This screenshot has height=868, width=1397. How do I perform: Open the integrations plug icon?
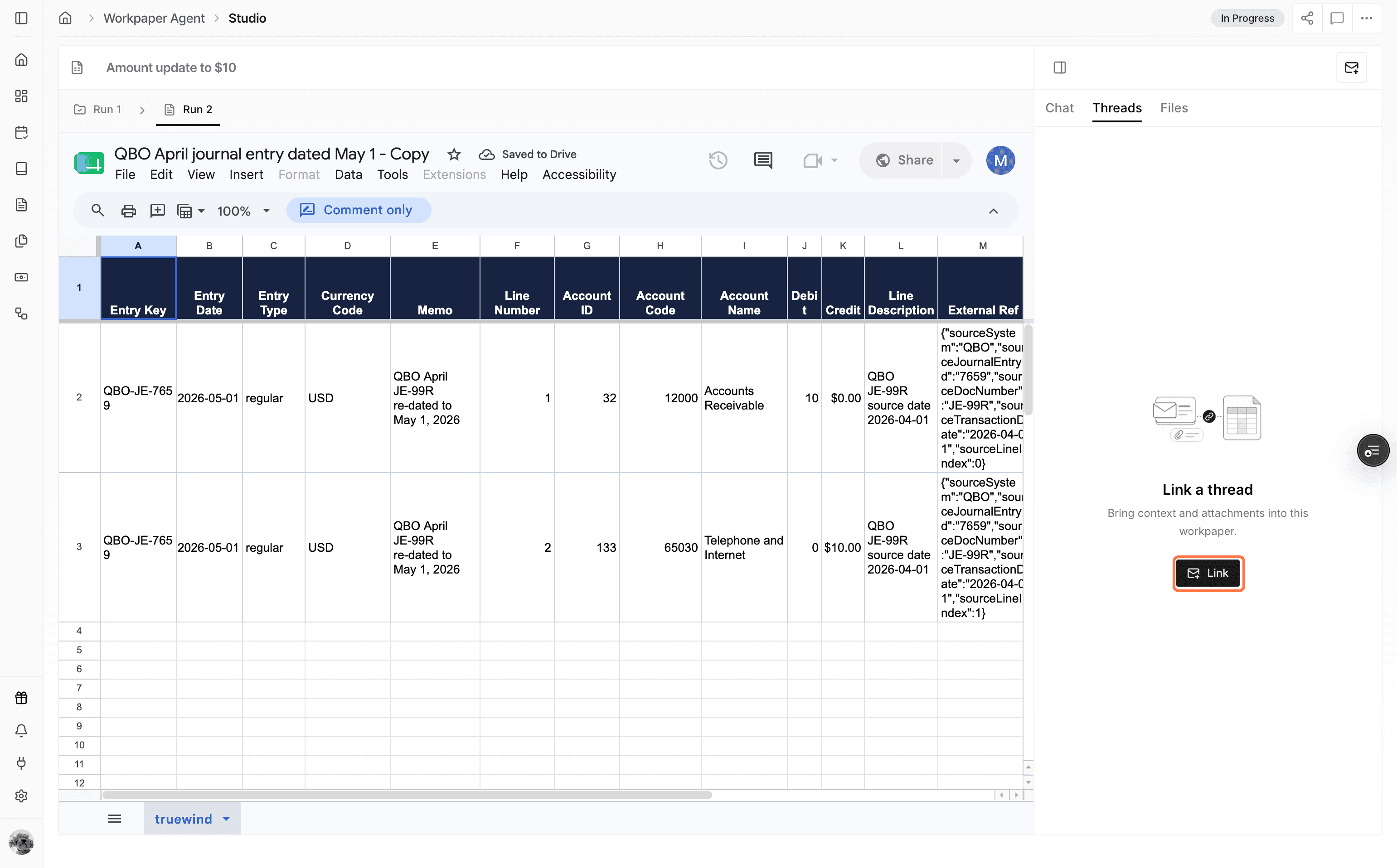21,763
